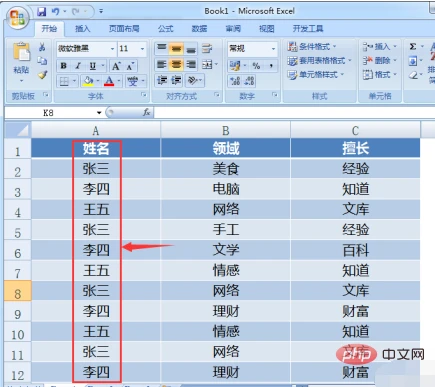Click the Name Box showing K8
This screenshot has height=387, width=435.
49,113
